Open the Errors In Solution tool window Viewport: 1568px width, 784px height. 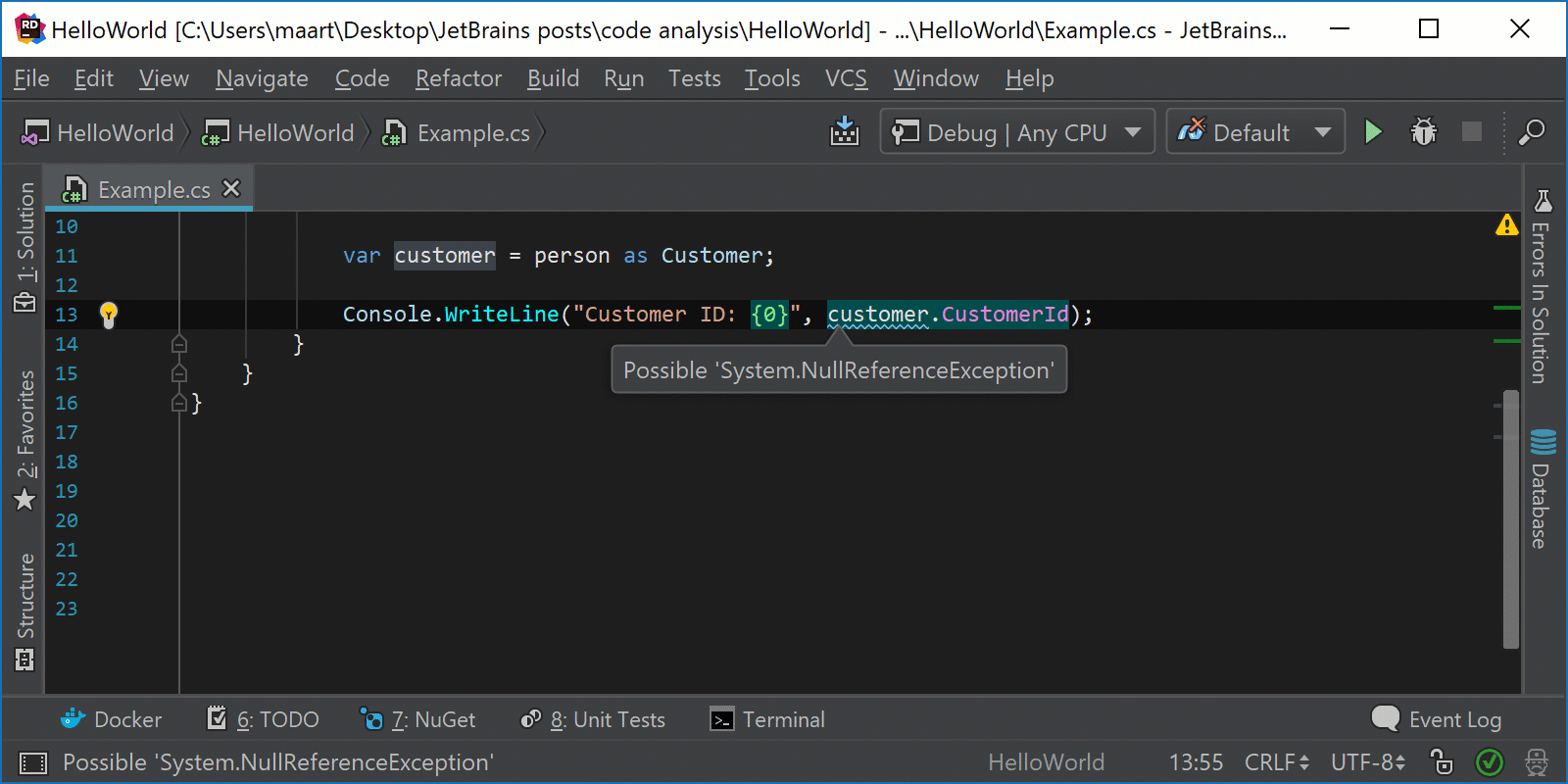[x=1542, y=286]
